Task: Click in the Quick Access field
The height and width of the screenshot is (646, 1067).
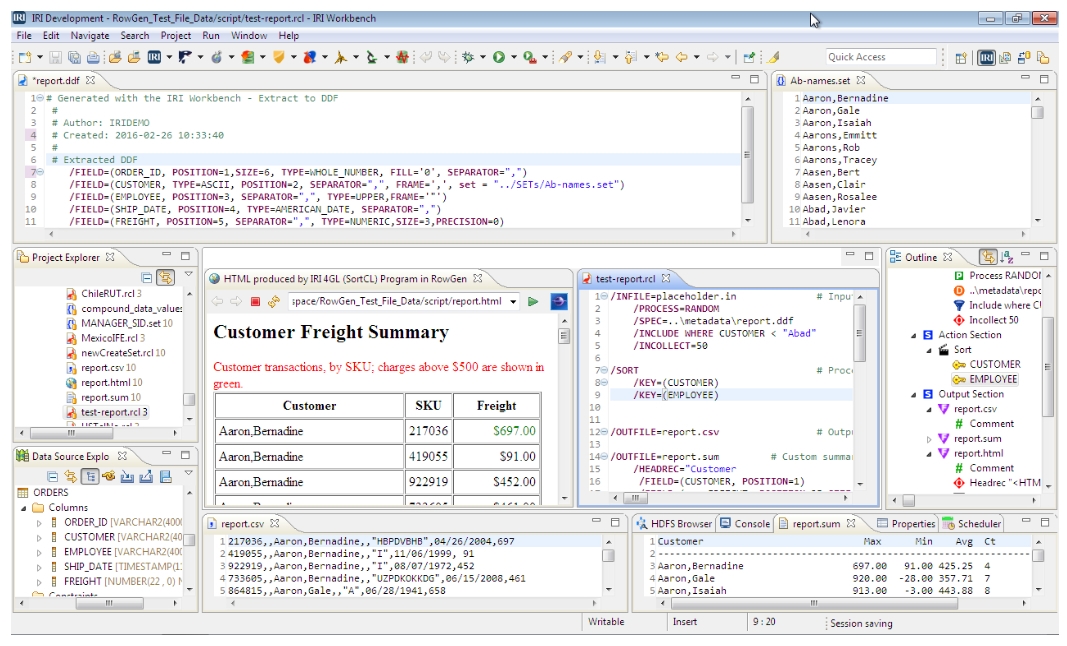Action: point(880,58)
